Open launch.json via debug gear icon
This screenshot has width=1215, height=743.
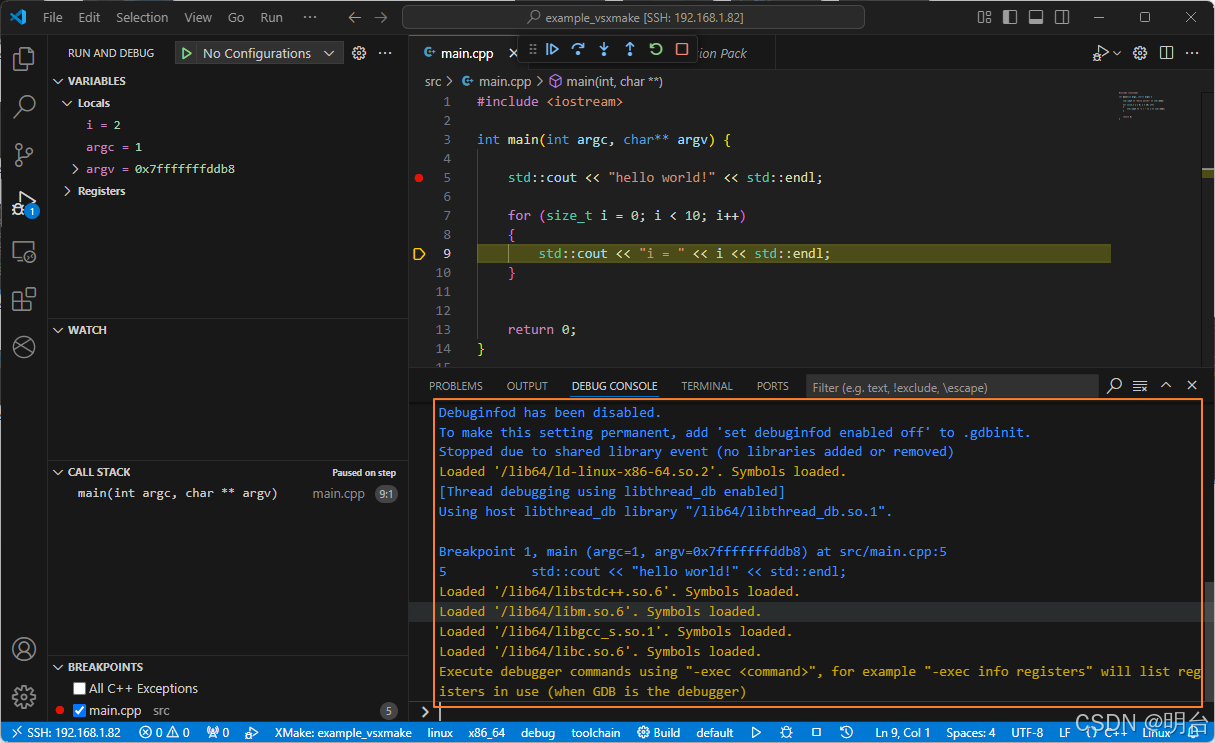359,53
